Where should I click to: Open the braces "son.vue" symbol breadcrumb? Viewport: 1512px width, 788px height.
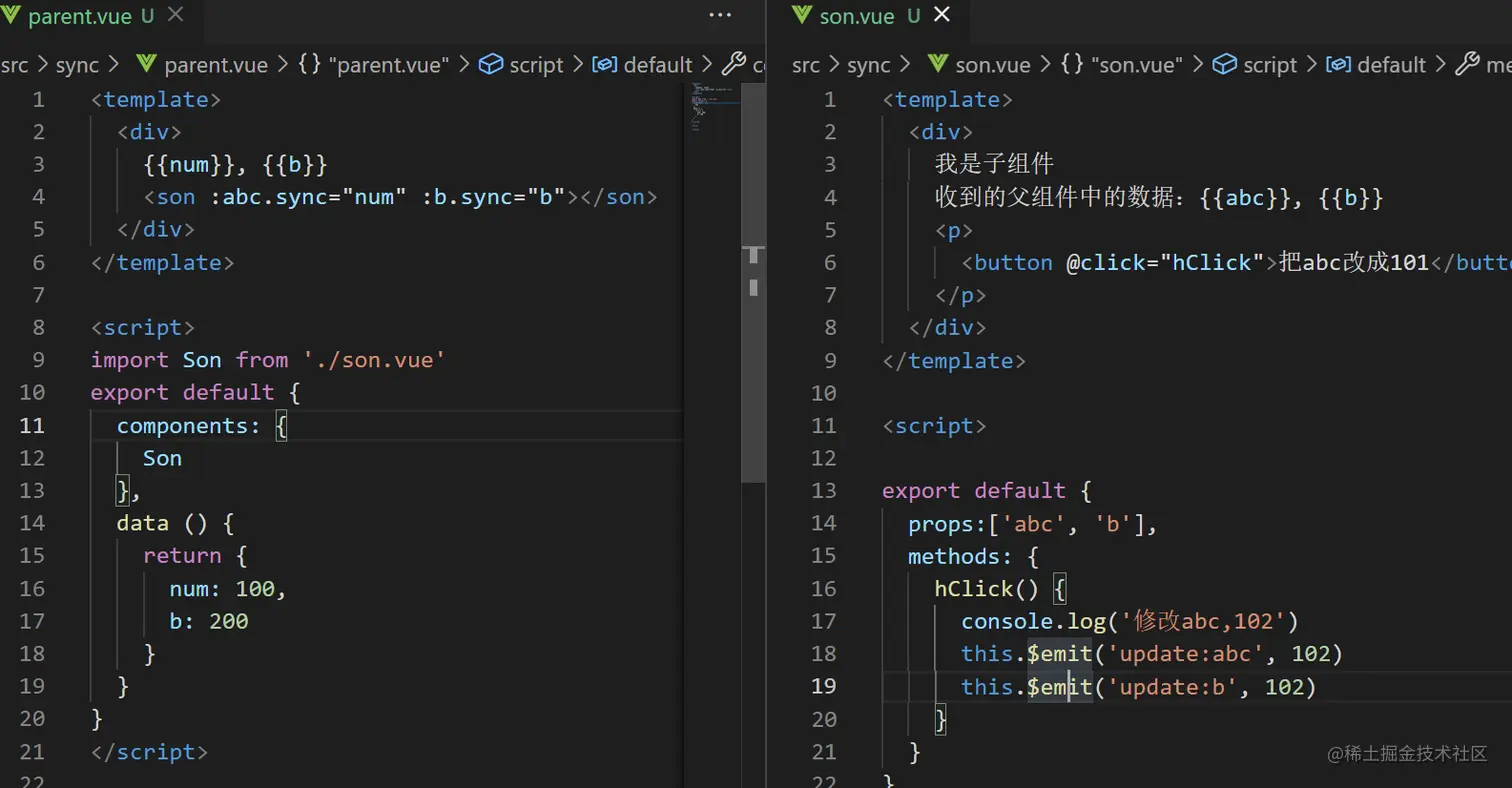coord(1122,65)
